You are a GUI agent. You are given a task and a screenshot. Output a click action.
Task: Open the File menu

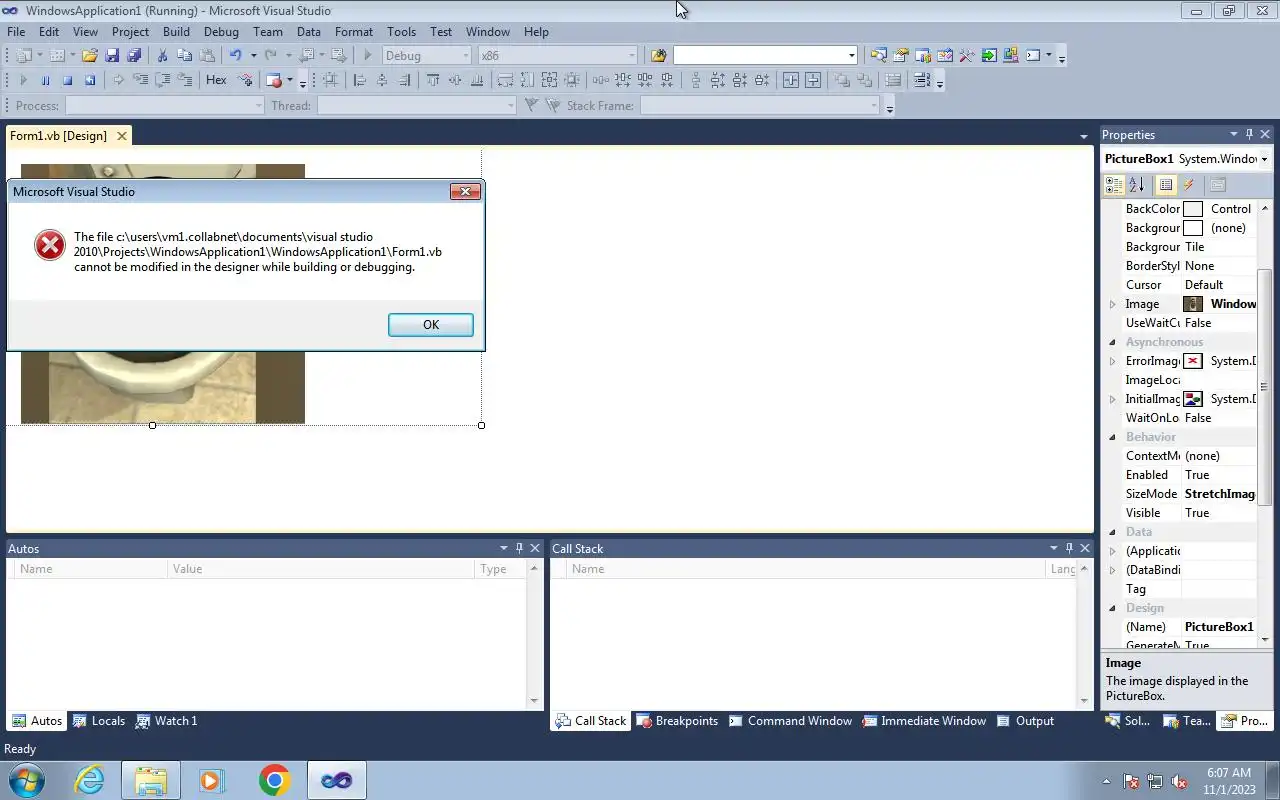(x=16, y=31)
